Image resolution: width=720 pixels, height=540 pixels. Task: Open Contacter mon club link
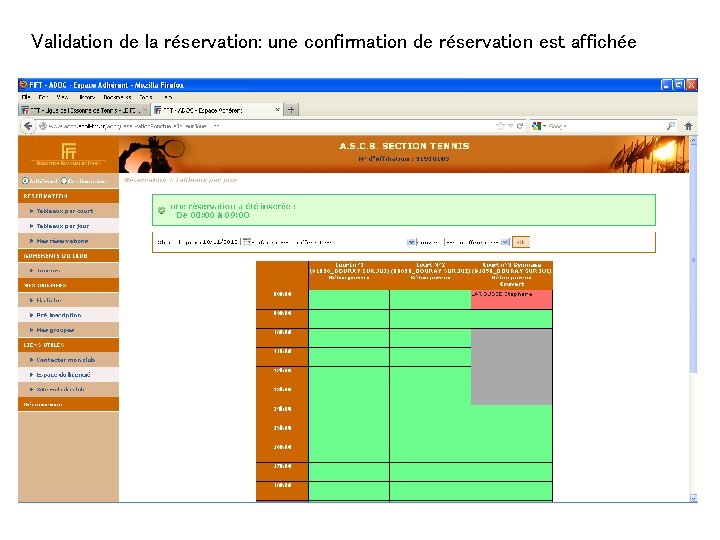[x=66, y=360]
